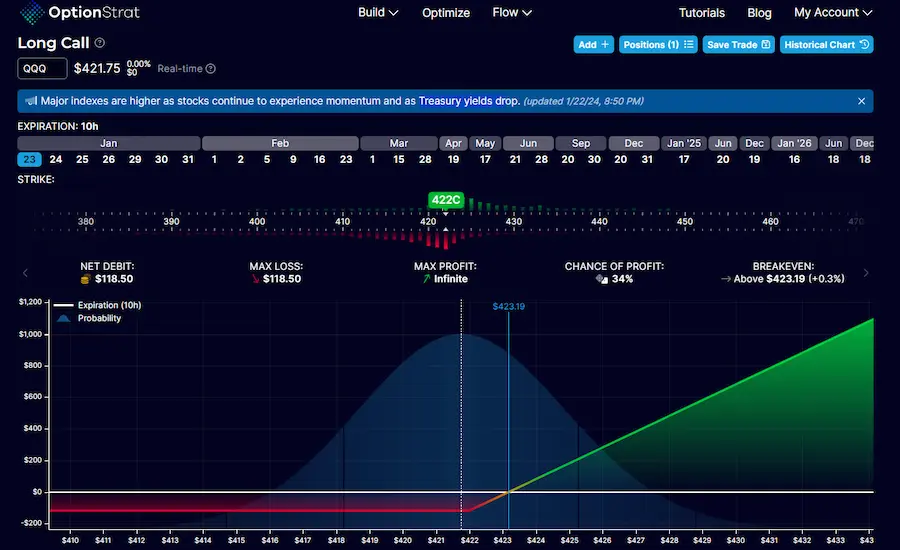
Task: Click the Real-time info question icon
Action: pos(211,69)
